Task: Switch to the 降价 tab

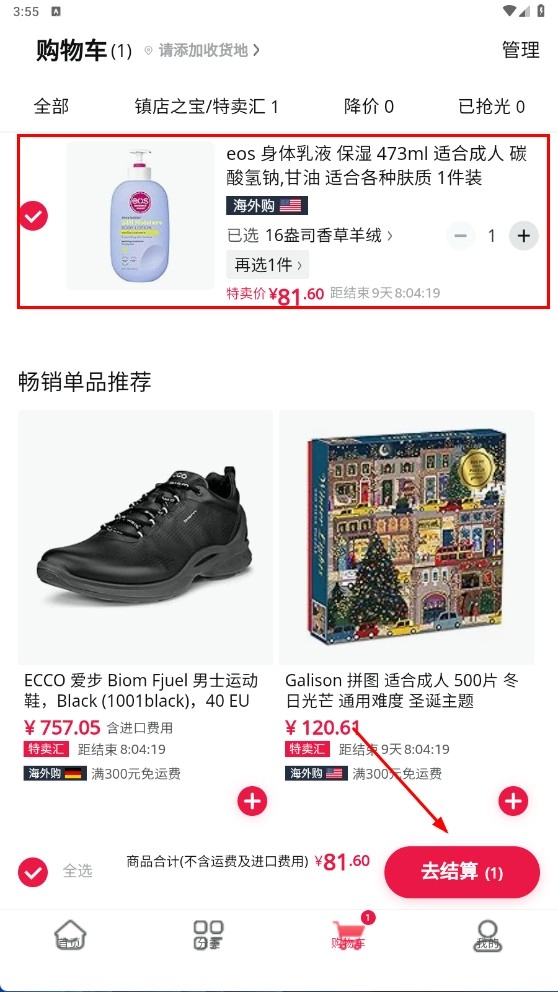Action: point(369,106)
